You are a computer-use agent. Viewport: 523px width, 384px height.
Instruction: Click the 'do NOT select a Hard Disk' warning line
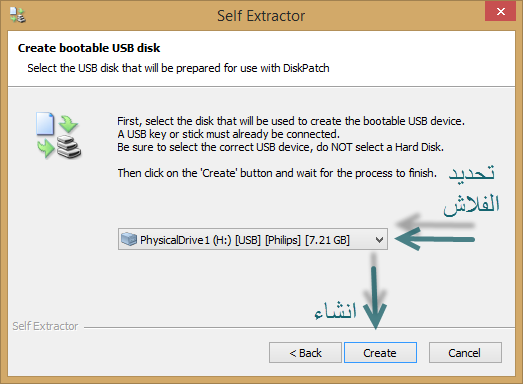click(281, 147)
